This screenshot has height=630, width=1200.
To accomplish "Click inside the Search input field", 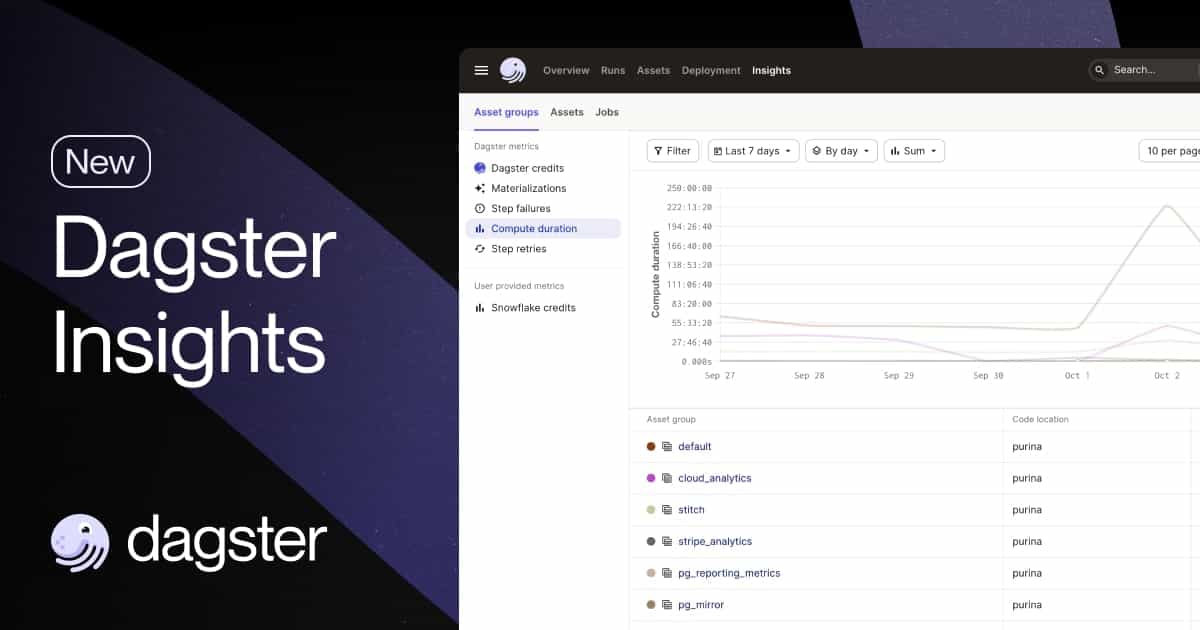I will point(1150,70).
